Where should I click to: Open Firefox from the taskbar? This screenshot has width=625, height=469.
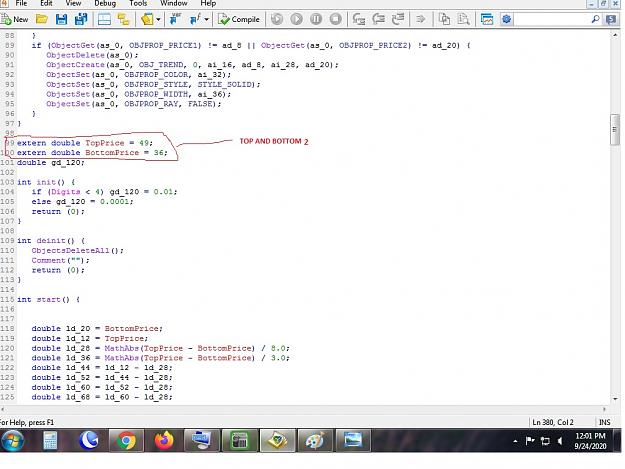164,441
